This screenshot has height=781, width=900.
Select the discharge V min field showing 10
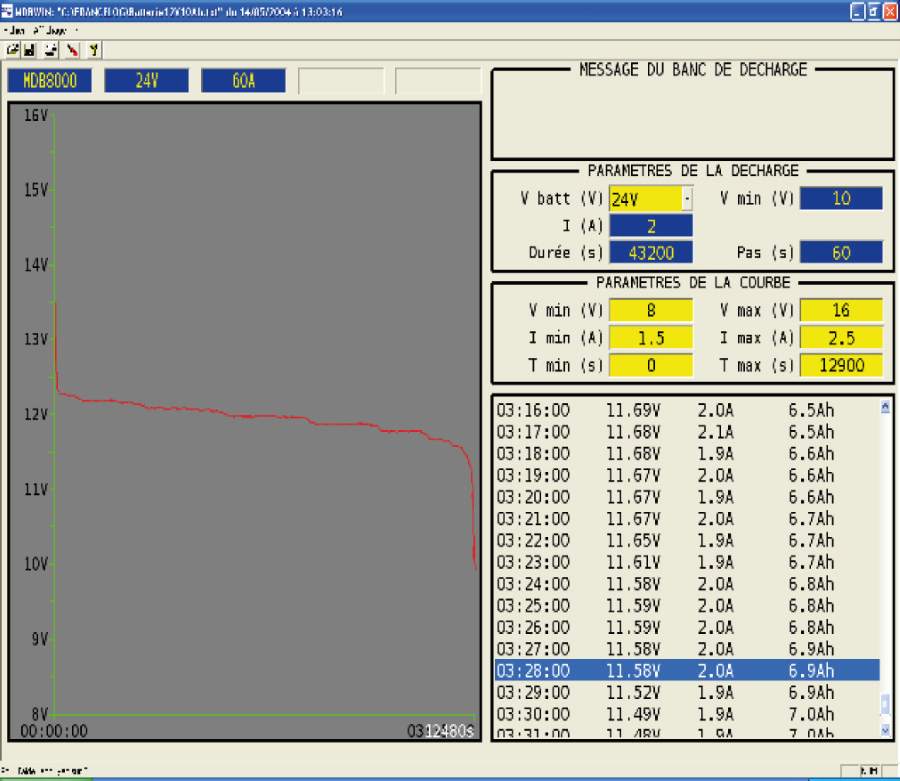pyautogui.click(x=841, y=199)
